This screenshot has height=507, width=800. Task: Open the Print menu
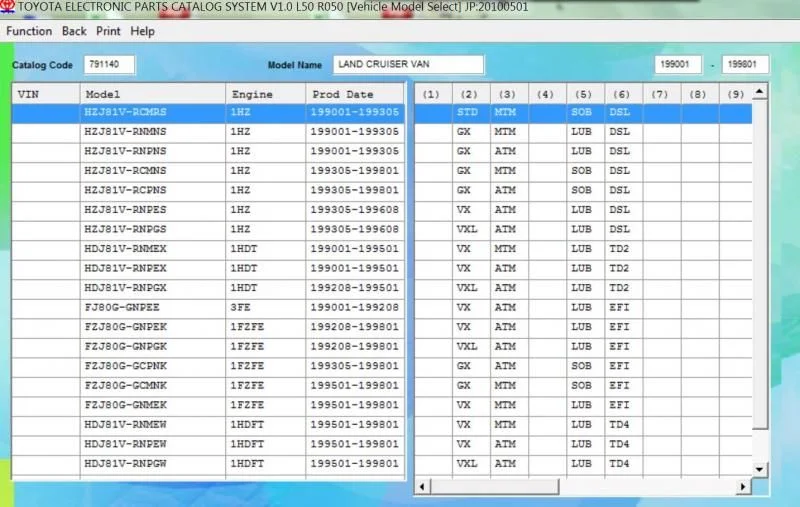click(108, 31)
